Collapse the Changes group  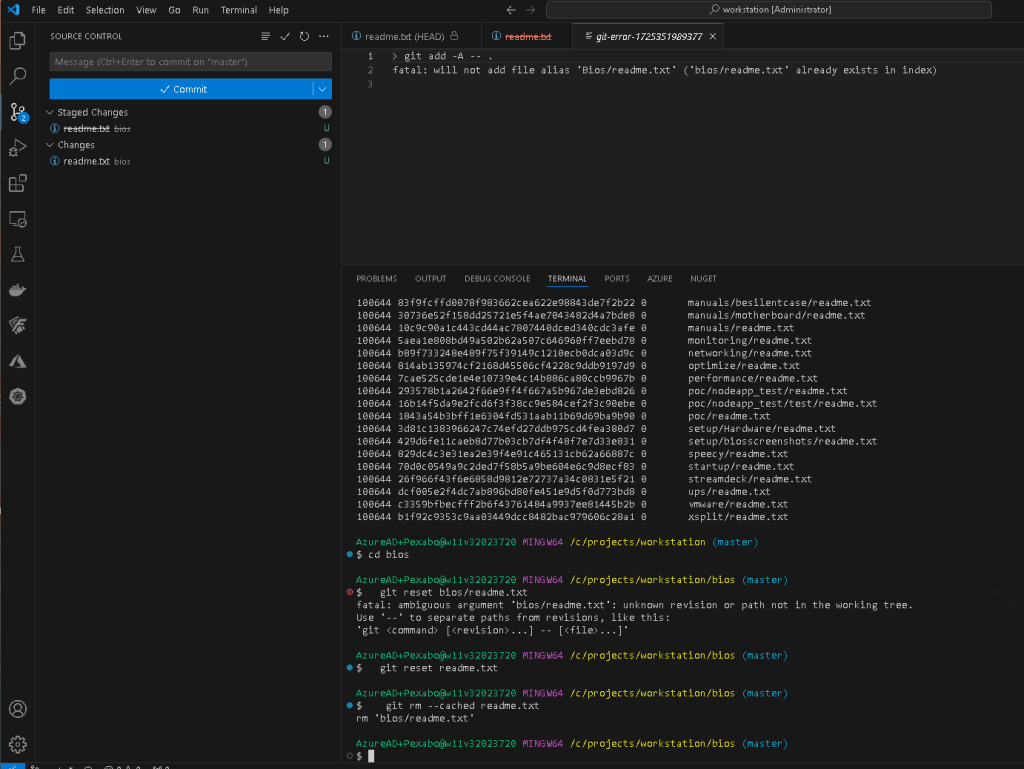point(50,145)
